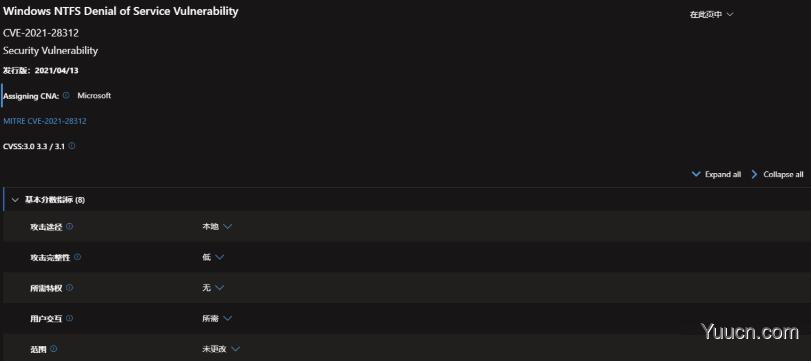Viewport: 811px width, 361px height.
Task: Collapse the 基本分数指标 (8) section
Action: (x=15, y=200)
